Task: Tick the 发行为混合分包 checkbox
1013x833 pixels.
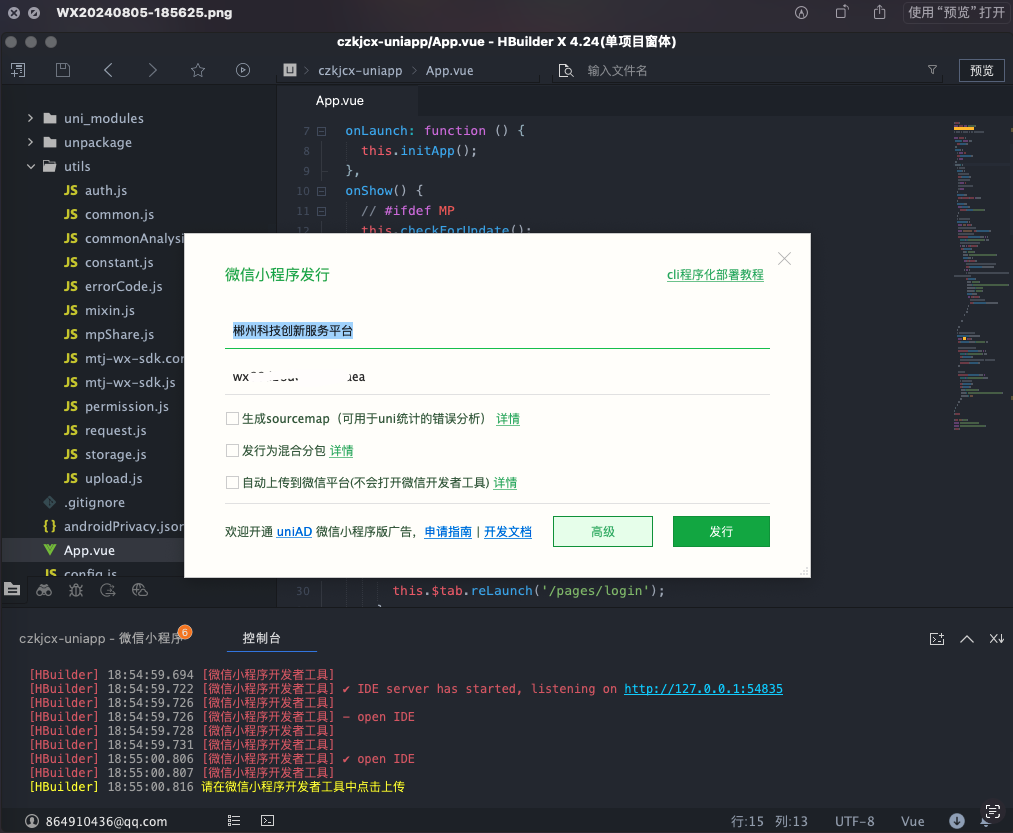Action: tap(232, 450)
